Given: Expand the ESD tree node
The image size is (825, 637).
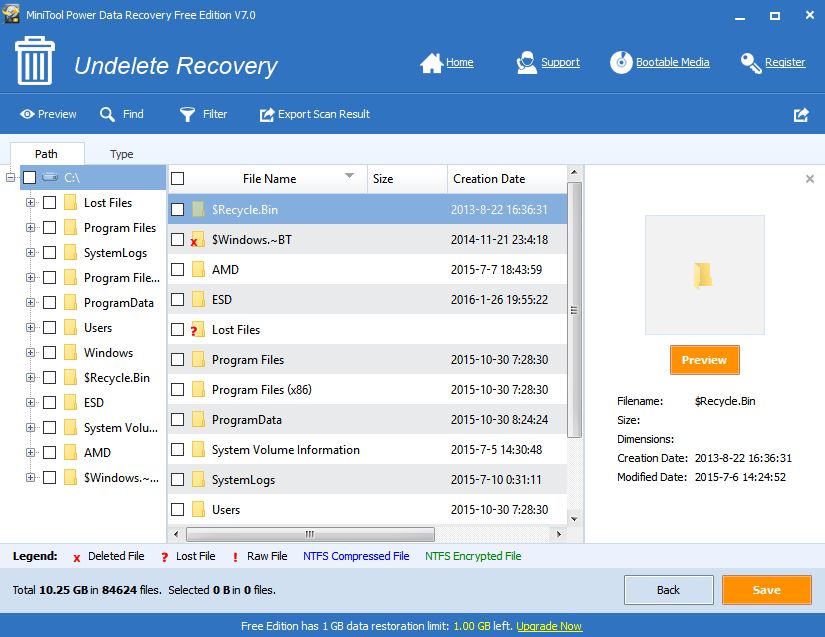Looking at the screenshot, I should click(31, 402).
